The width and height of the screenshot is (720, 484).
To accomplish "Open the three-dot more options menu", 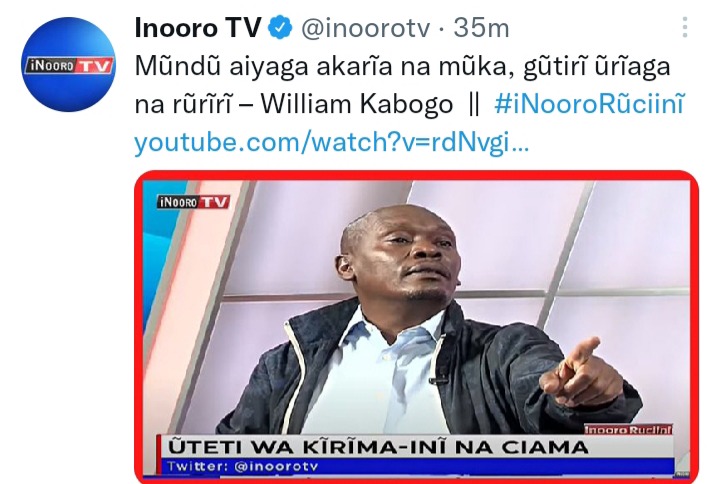I will (685, 27).
